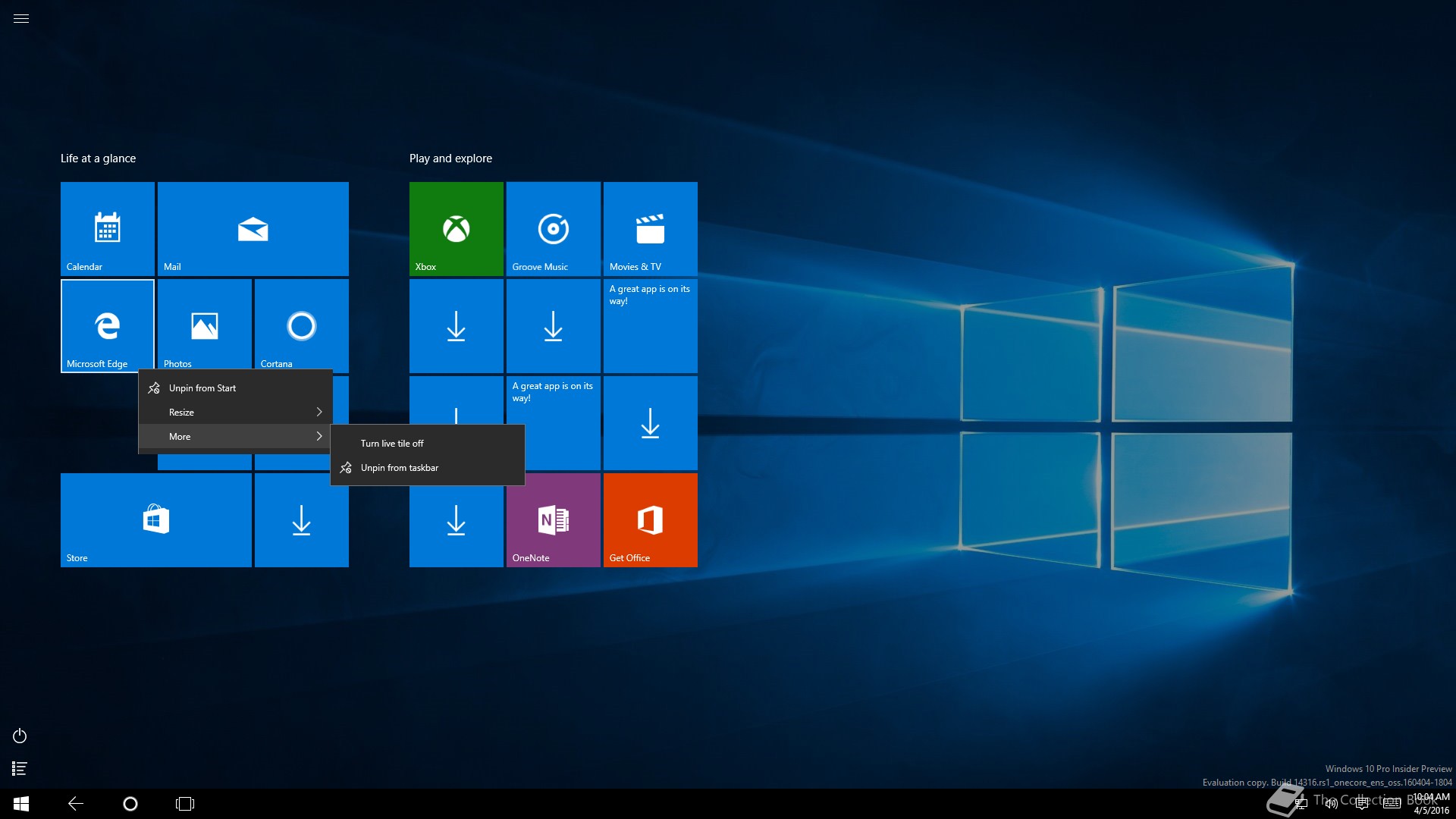Viewport: 1456px width, 819px height.
Task: Click the Power button
Action: (x=20, y=736)
